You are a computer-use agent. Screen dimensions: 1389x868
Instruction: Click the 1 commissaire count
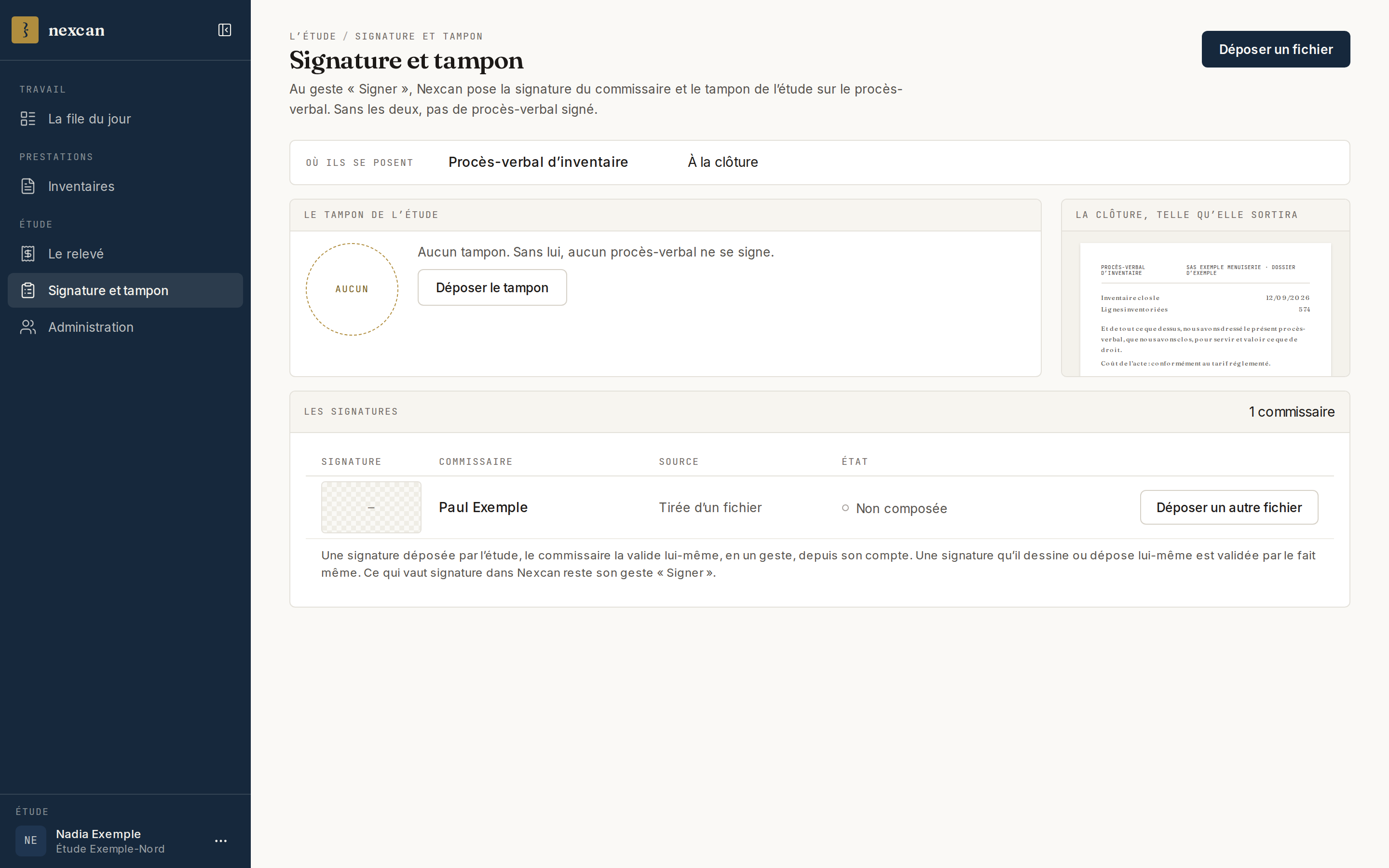click(x=1292, y=412)
